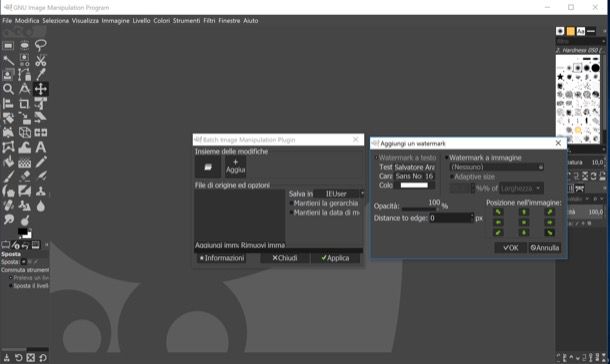Select the Zoom magnifier tool
The width and height of the screenshot is (610, 364).
click(x=8, y=89)
